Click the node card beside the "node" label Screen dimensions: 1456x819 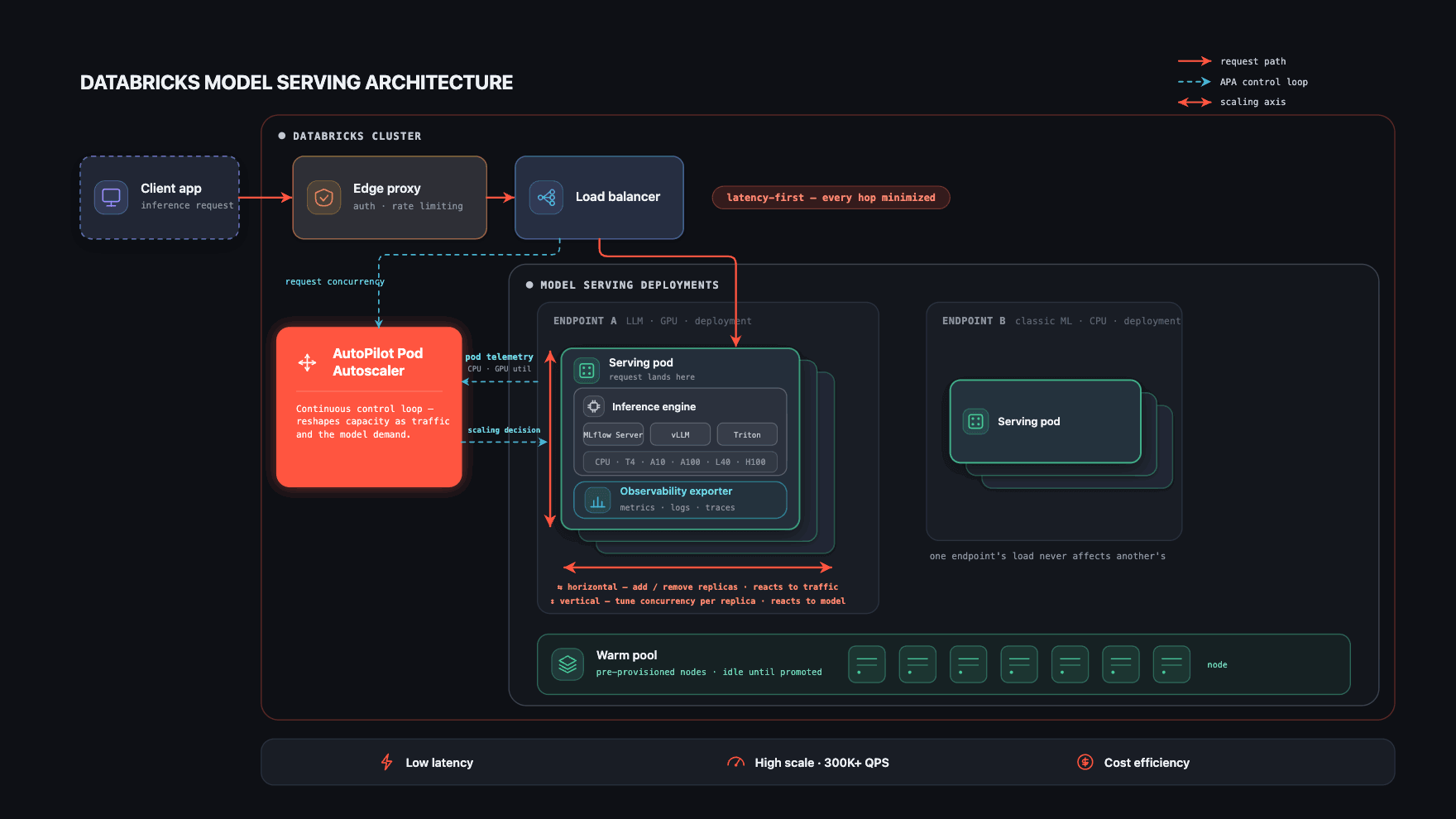click(1171, 664)
